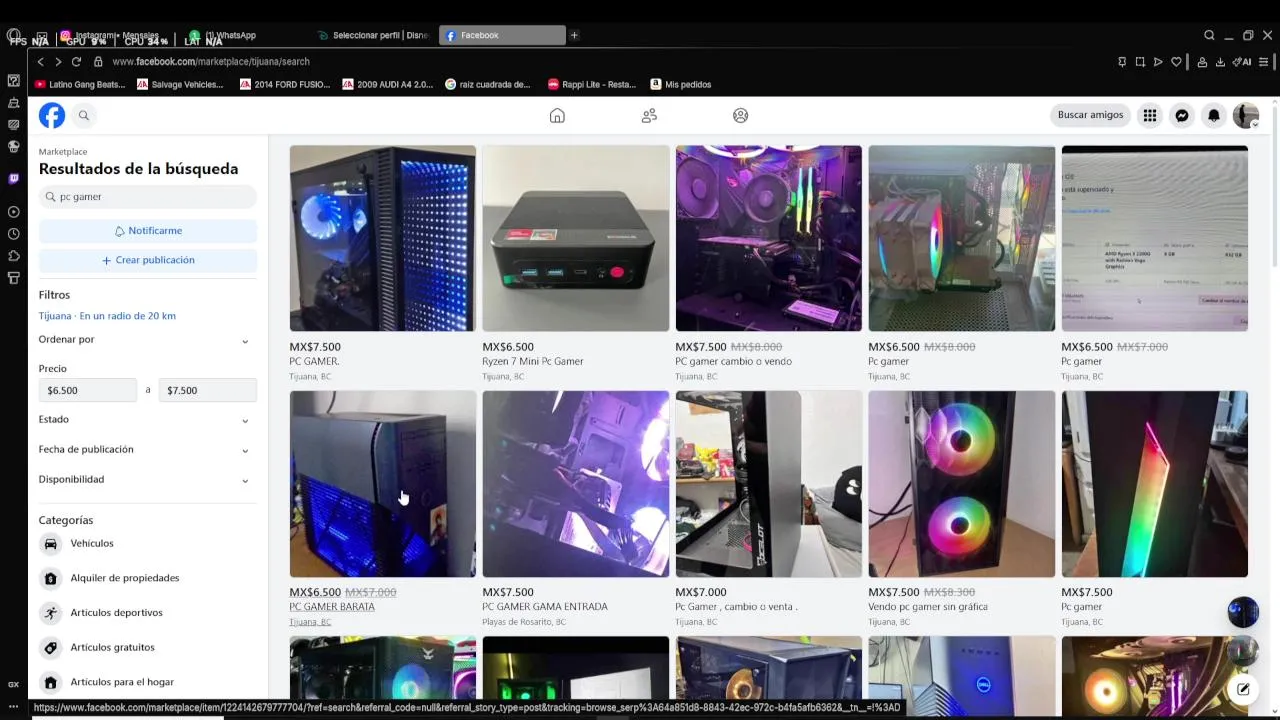Open the 2009 AUDI A4 bookmark

point(388,85)
